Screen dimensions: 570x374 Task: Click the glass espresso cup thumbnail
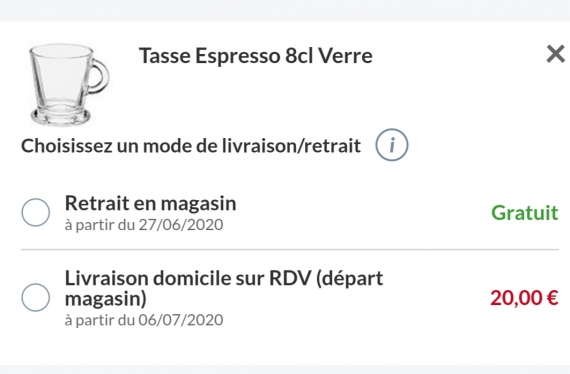click(x=68, y=85)
